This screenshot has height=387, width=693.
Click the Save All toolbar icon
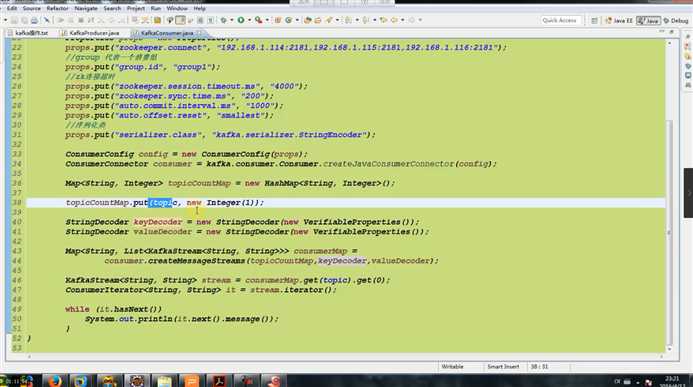(24, 20)
